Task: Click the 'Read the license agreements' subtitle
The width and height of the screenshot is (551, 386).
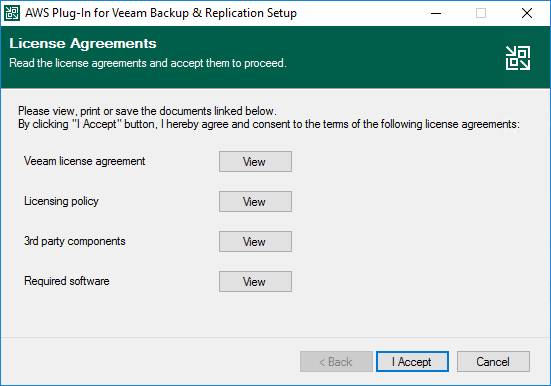Action: coord(148,63)
